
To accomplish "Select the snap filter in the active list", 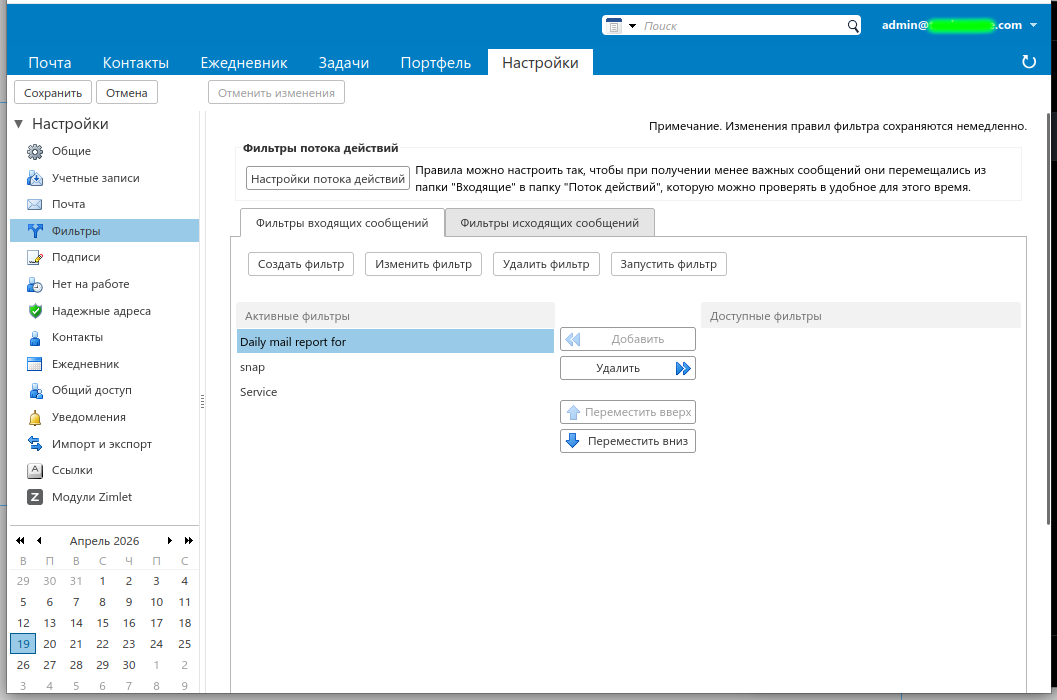I will click(253, 367).
